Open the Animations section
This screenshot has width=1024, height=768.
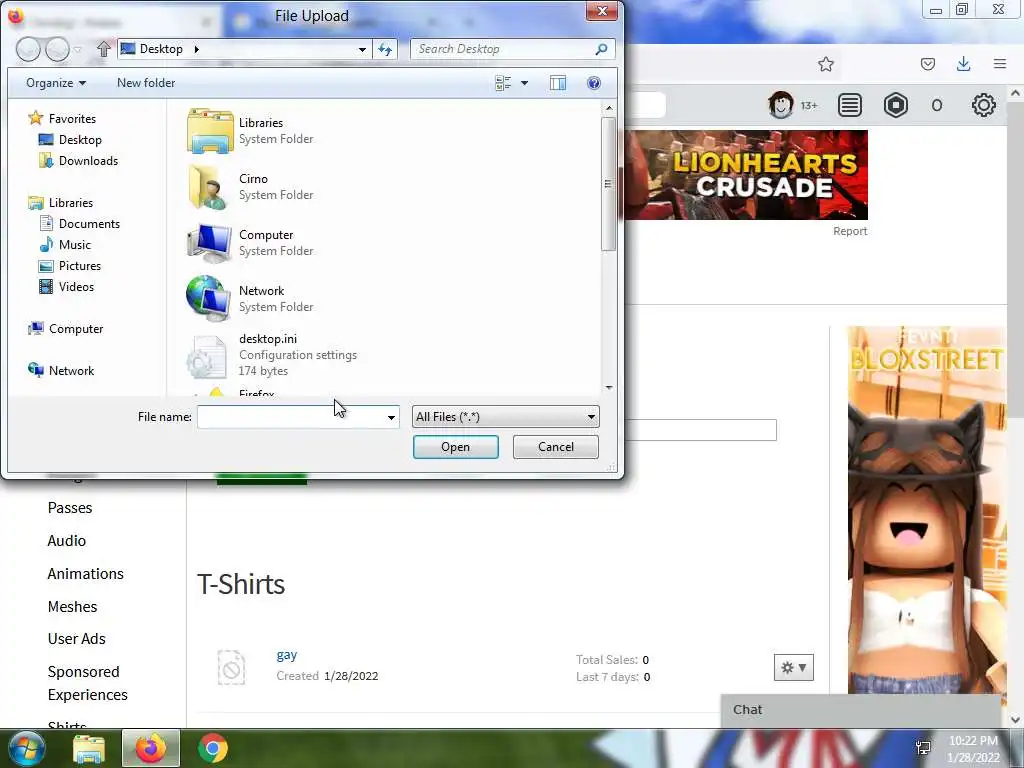click(86, 574)
